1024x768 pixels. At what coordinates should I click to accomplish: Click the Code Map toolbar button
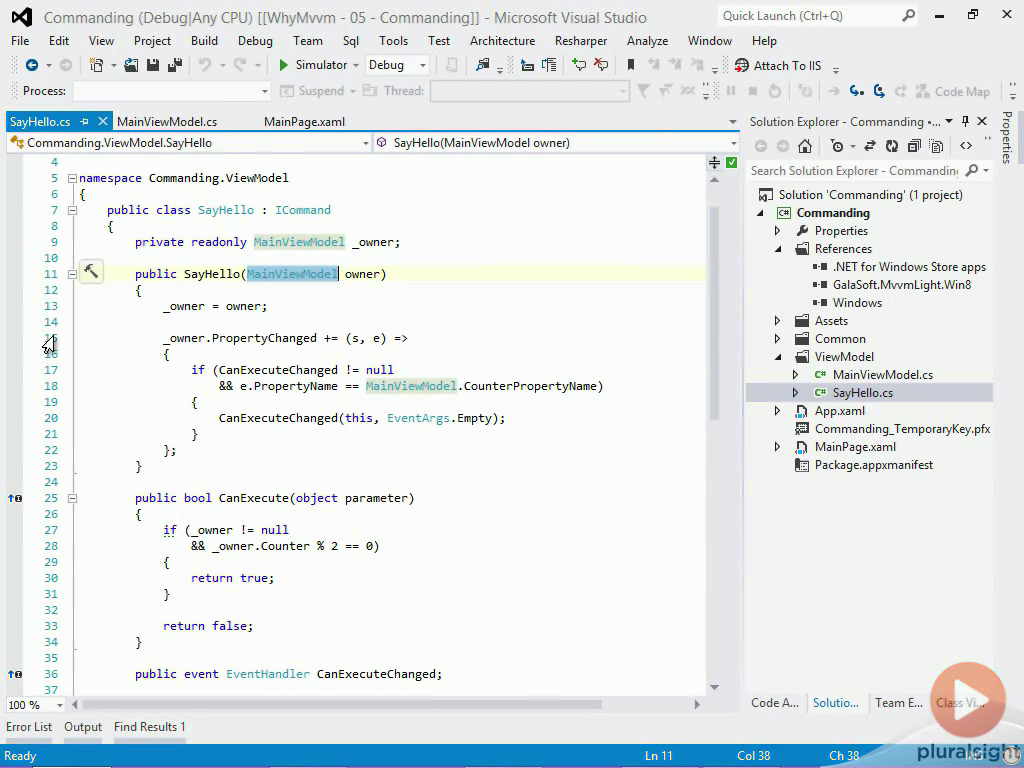click(953, 91)
